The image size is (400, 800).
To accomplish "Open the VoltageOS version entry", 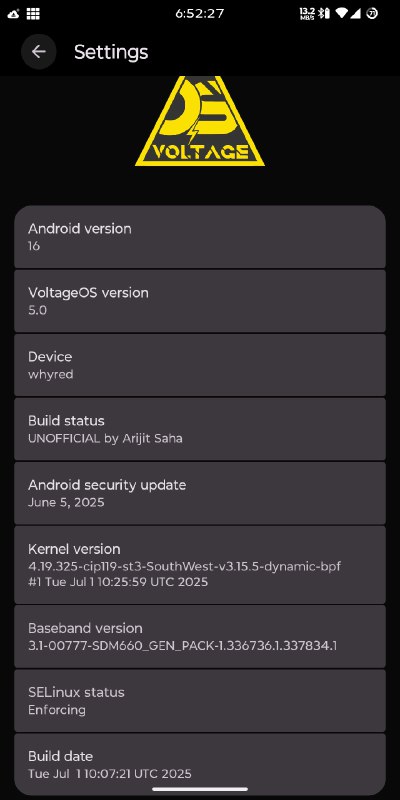I will click(x=200, y=301).
